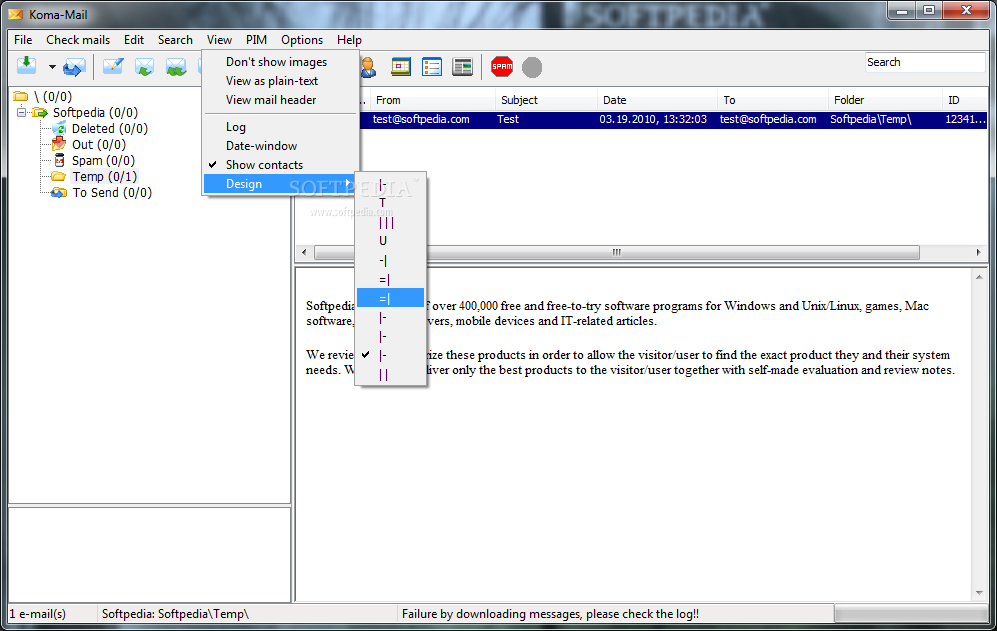The image size is (997, 631).
Task: Sort by the Subject column header
Action: (x=546, y=100)
